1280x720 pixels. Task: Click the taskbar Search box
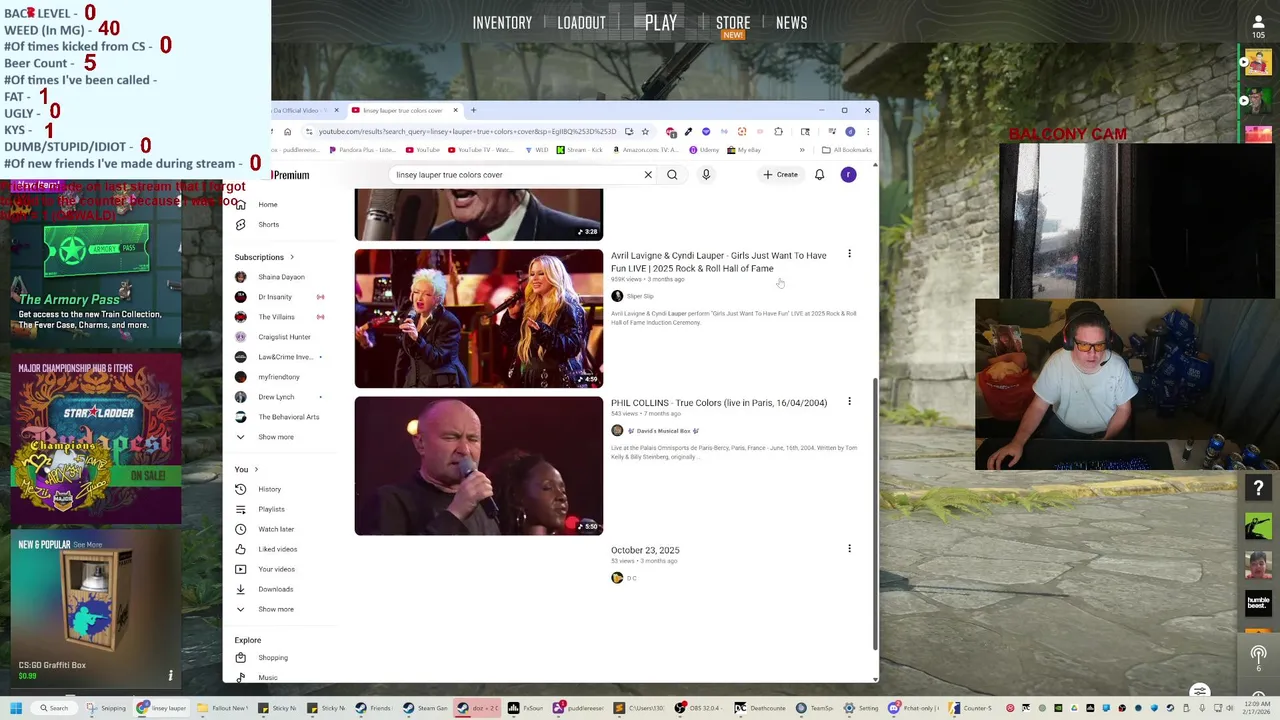tap(53, 708)
